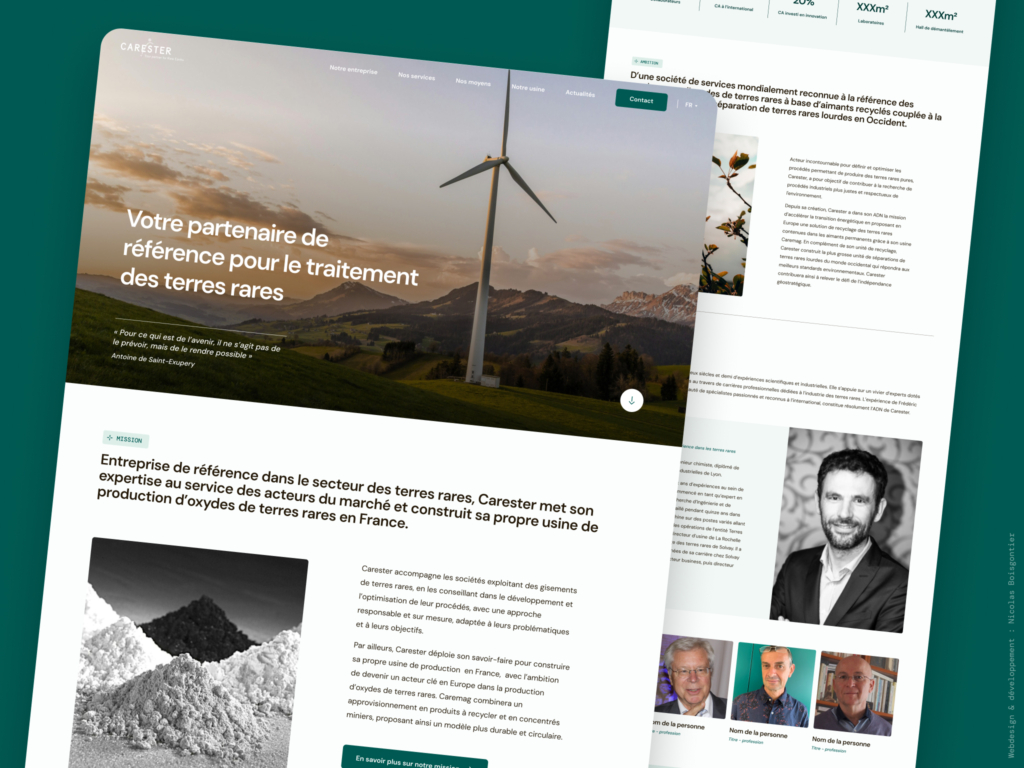This screenshot has width=1024, height=768.
Task: Click the Carester logo in the header
Action: tap(147, 50)
